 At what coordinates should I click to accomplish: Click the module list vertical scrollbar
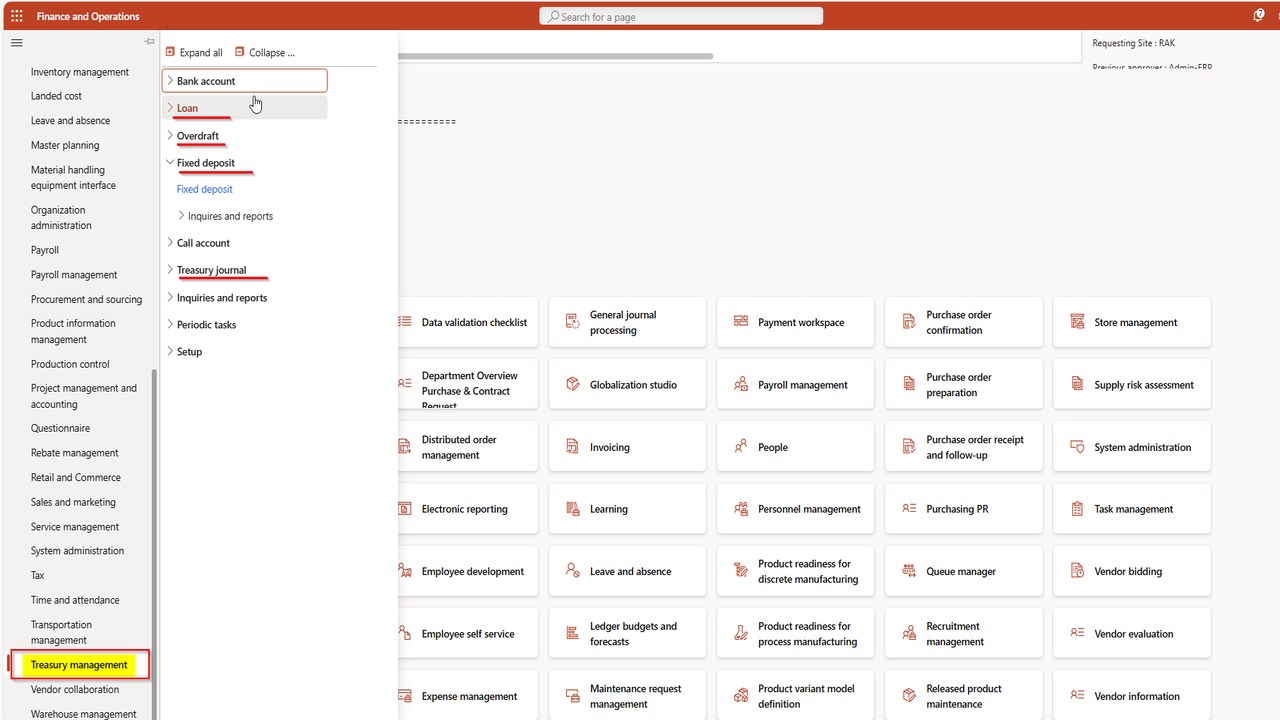(x=154, y=544)
